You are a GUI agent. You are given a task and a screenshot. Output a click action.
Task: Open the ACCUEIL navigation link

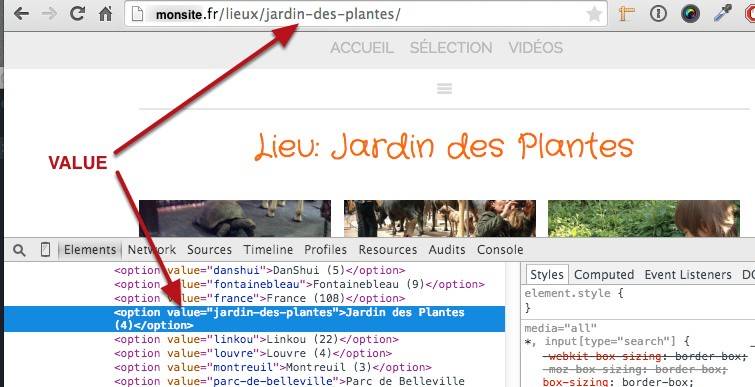pyautogui.click(x=362, y=48)
